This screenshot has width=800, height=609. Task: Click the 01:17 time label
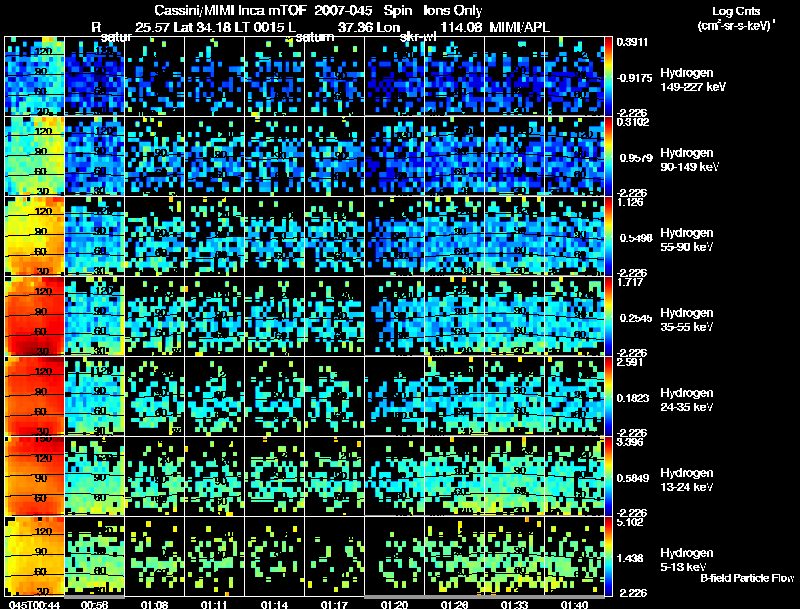click(334, 604)
